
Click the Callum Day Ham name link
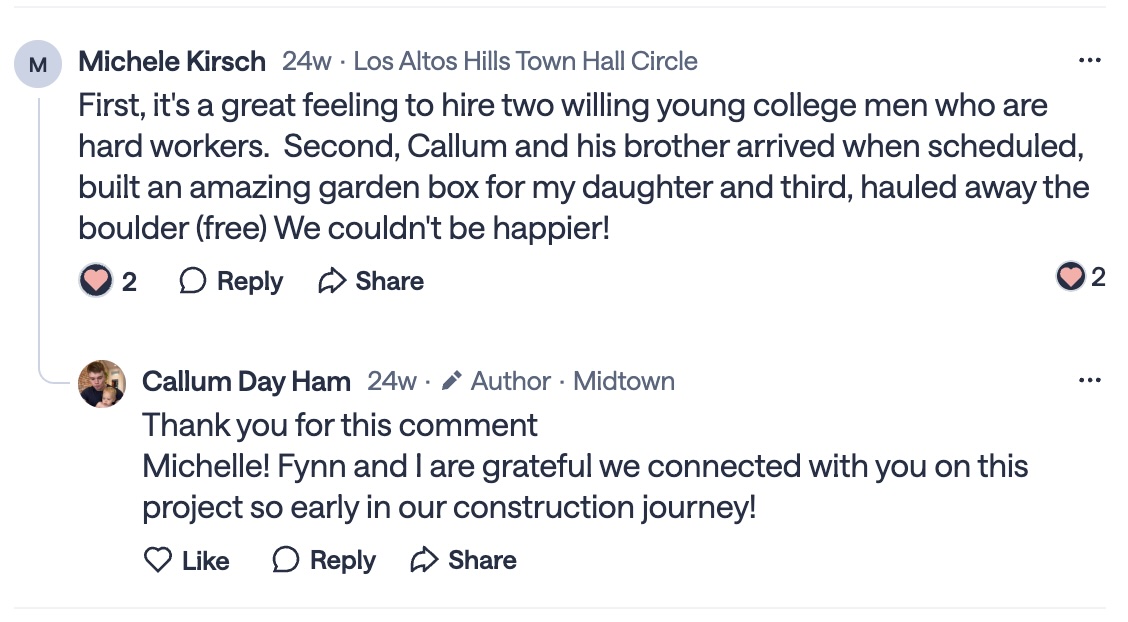[246, 381]
